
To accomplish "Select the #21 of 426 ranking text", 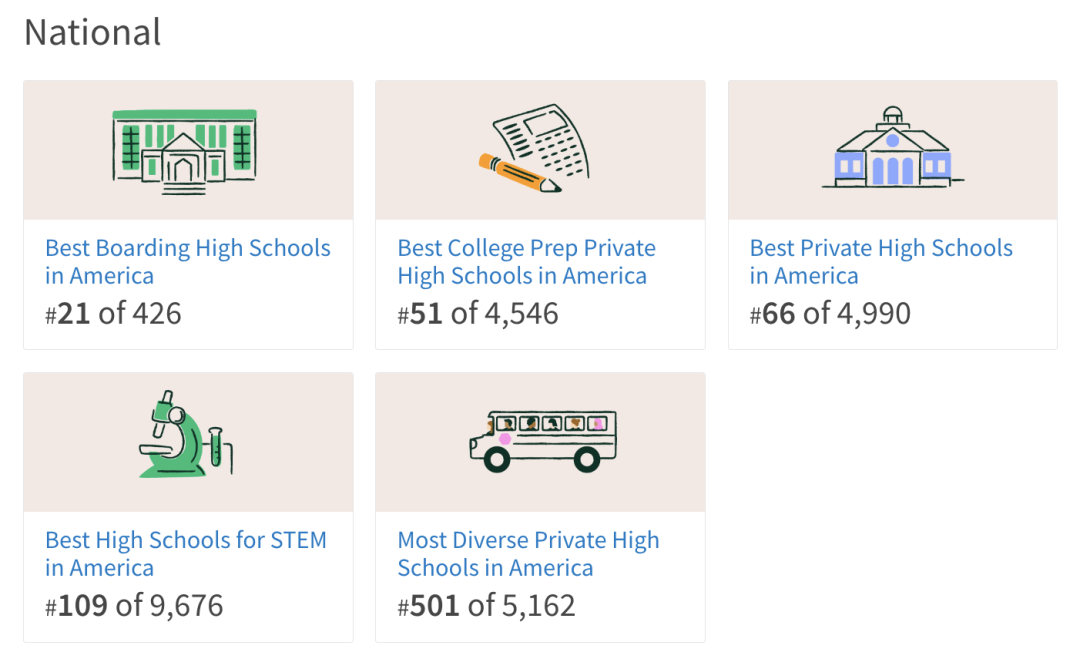I will (113, 313).
